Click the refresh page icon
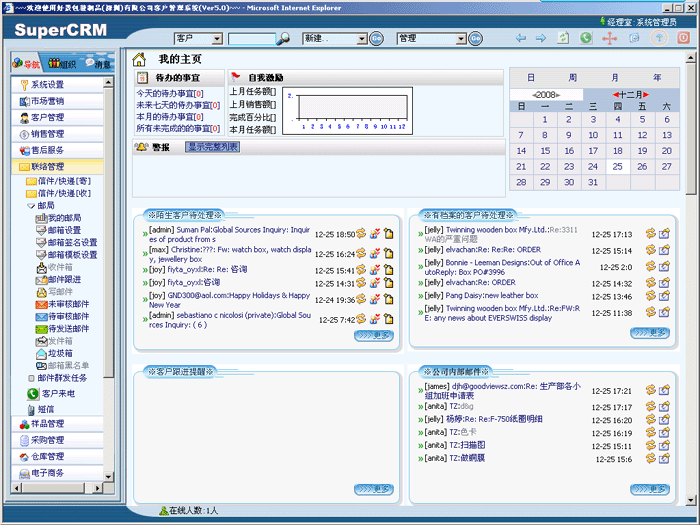This screenshot has width=700, height=525. coord(563,38)
